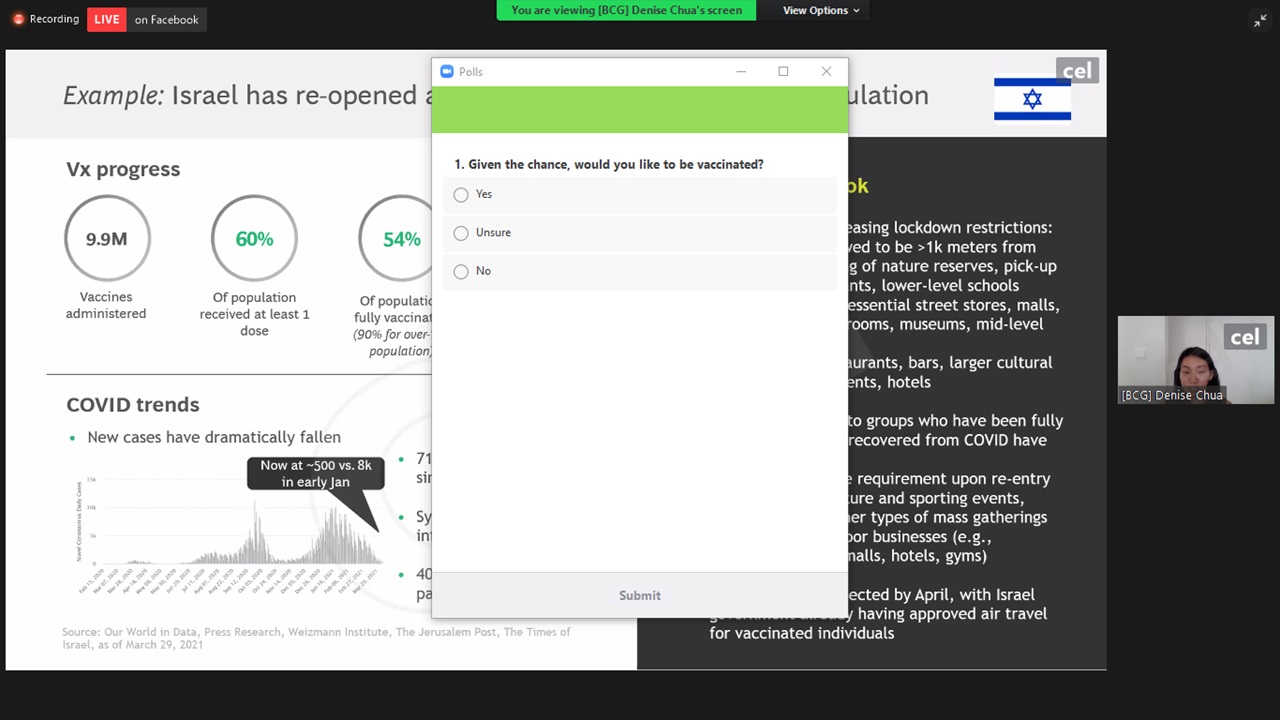This screenshot has width=1280, height=720.
Task: Click the red recording indicator icon
Action: pyautogui.click(x=18, y=19)
